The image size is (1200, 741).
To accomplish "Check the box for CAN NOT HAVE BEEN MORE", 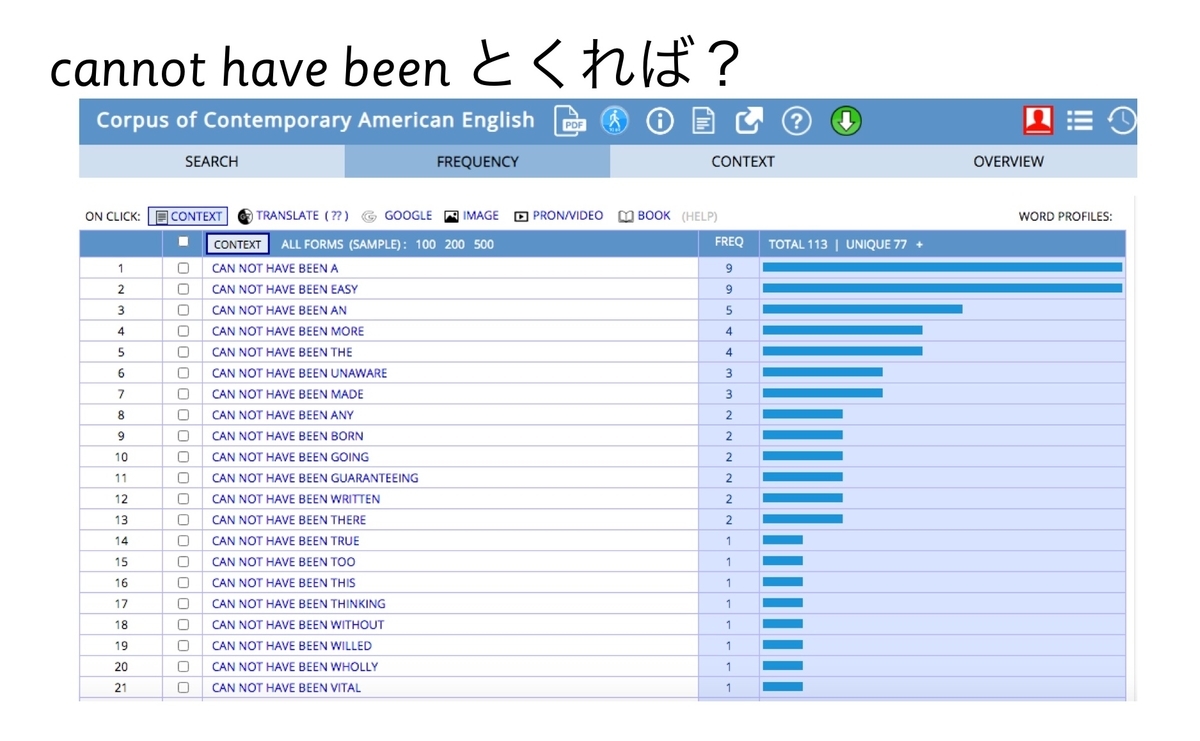I will coord(183,331).
